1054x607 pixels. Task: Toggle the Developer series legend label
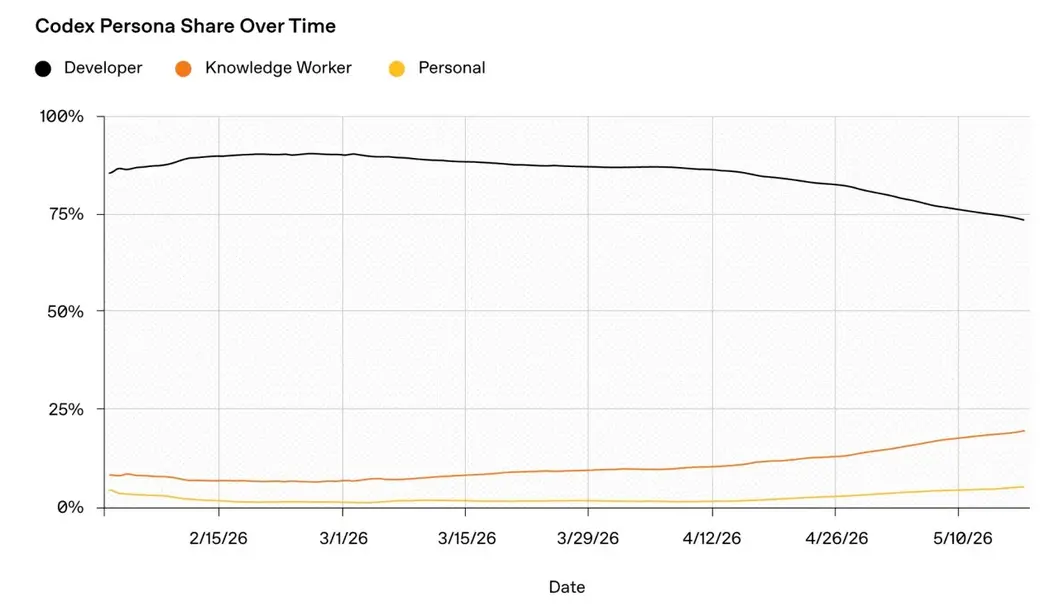(x=103, y=68)
